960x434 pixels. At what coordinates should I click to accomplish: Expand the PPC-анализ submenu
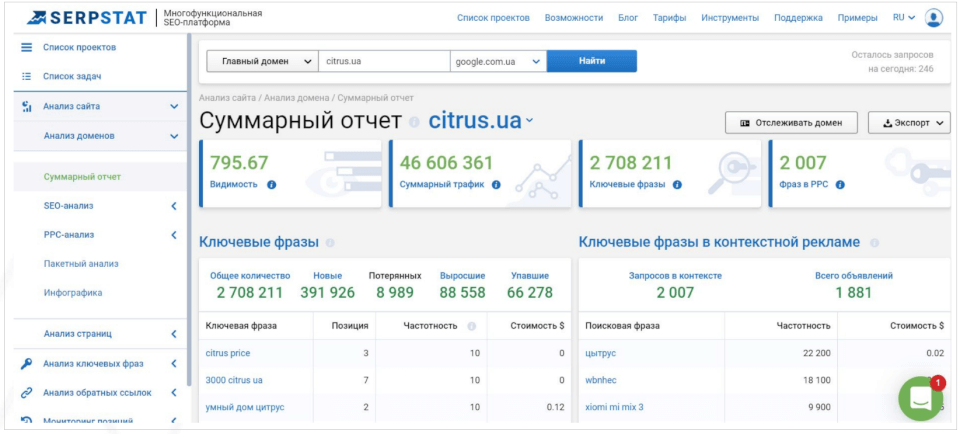click(x=174, y=235)
